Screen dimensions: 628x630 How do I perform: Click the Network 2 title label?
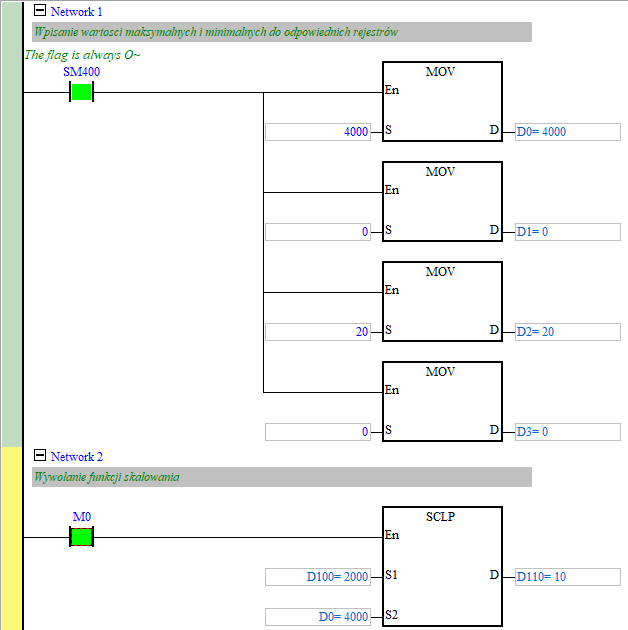click(77, 456)
